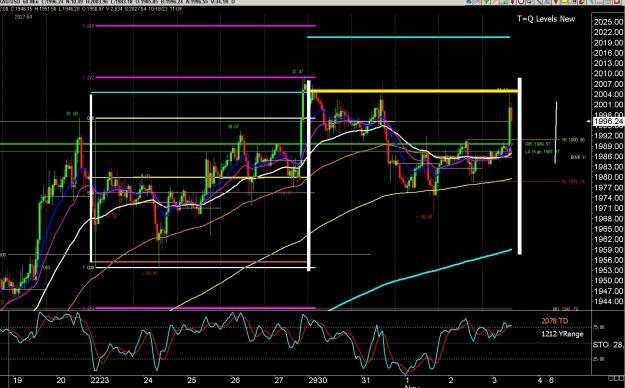Click the 1977.00 price axis label
The height and width of the screenshot is (388, 625).
609,188
